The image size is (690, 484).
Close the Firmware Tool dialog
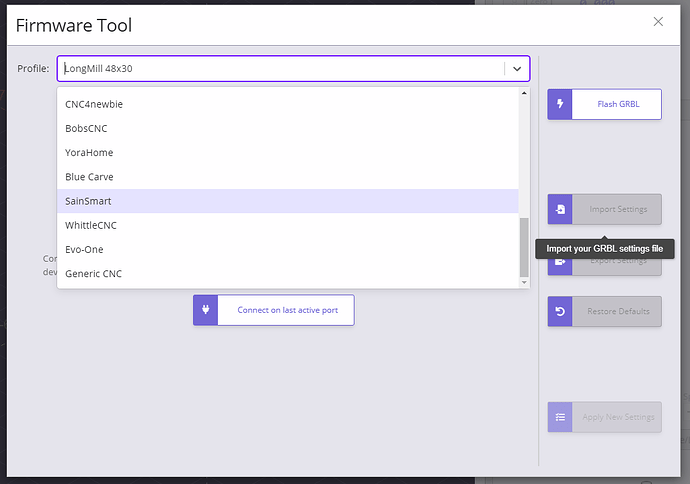(657, 21)
